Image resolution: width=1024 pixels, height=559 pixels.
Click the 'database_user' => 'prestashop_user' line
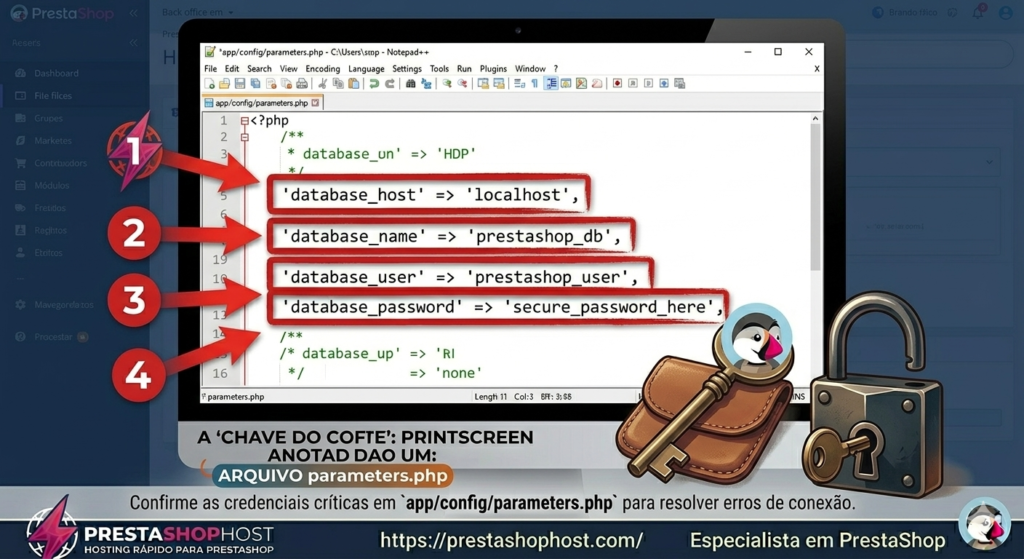(459, 277)
